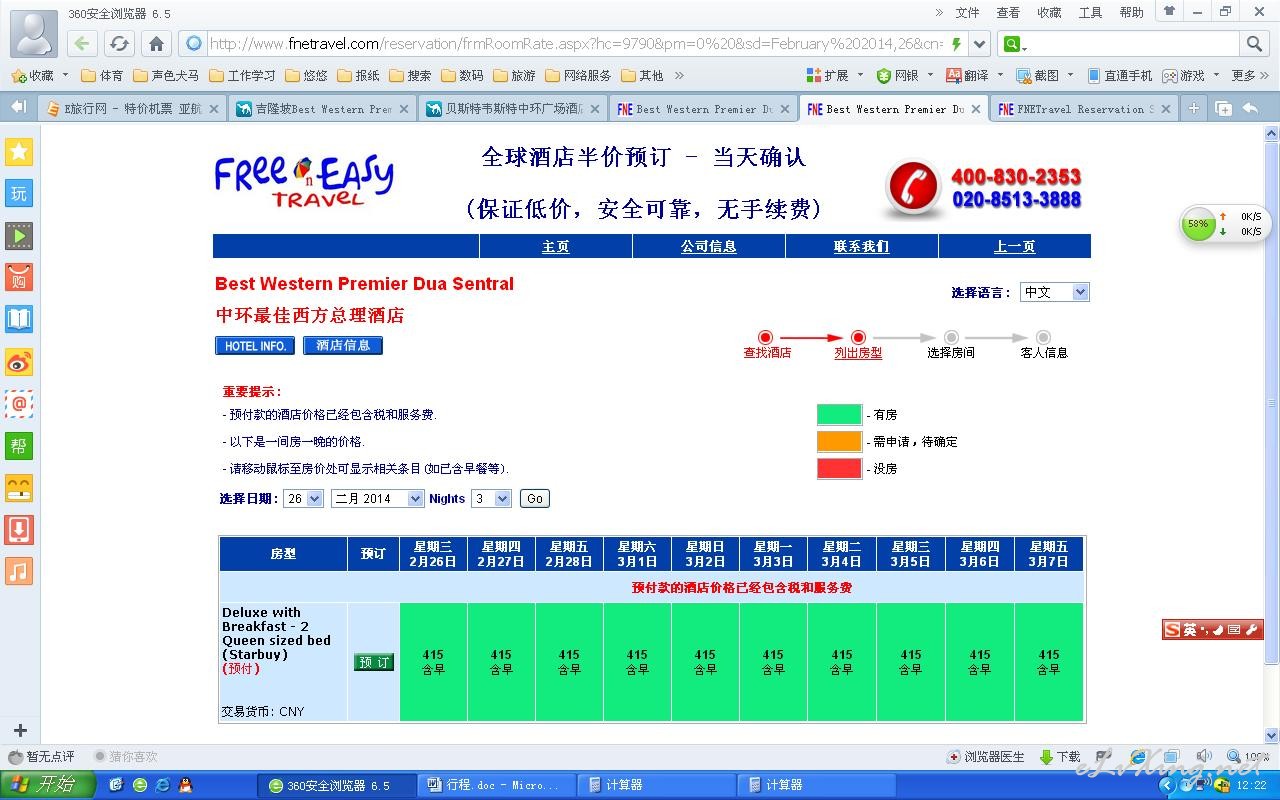This screenshot has height=800, width=1280.
Task: Switch to E旅行网 特价机票 tab
Action: tap(132, 109)
